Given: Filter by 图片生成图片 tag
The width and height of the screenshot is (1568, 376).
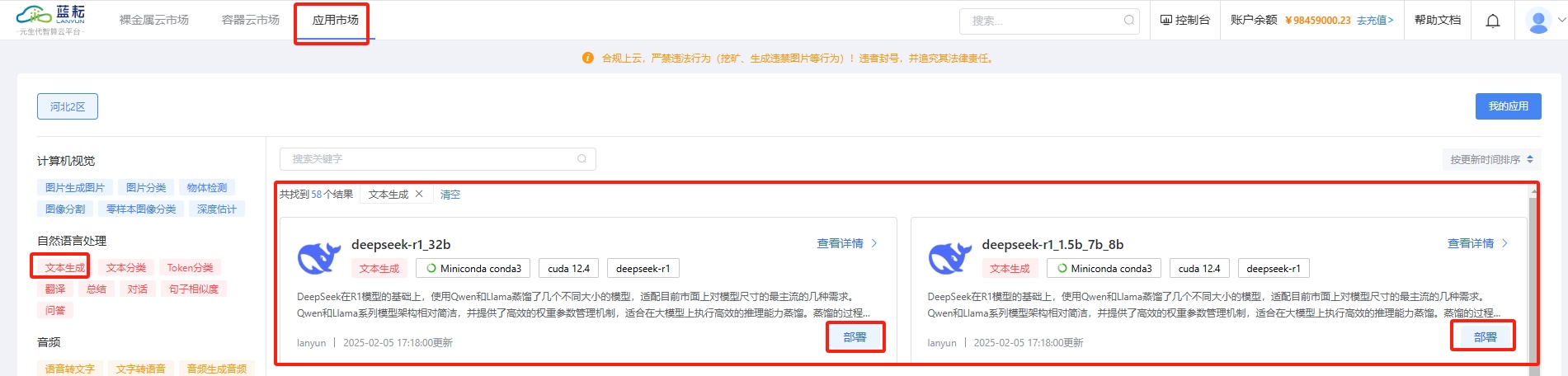Looking at the screenshot, I should pos(75,187).
